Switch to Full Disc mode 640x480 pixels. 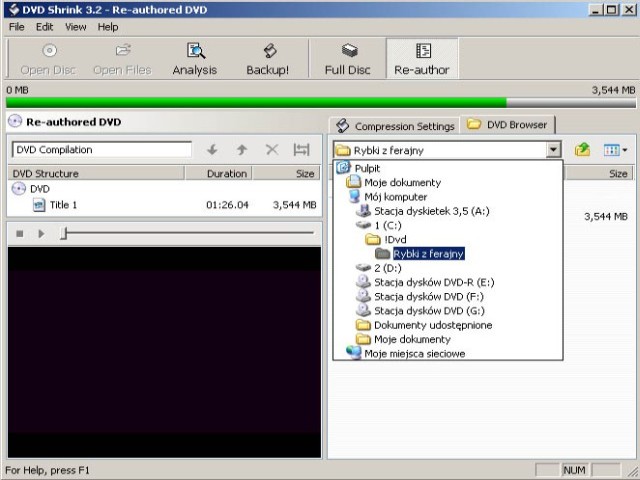click(x=348, y=59)
